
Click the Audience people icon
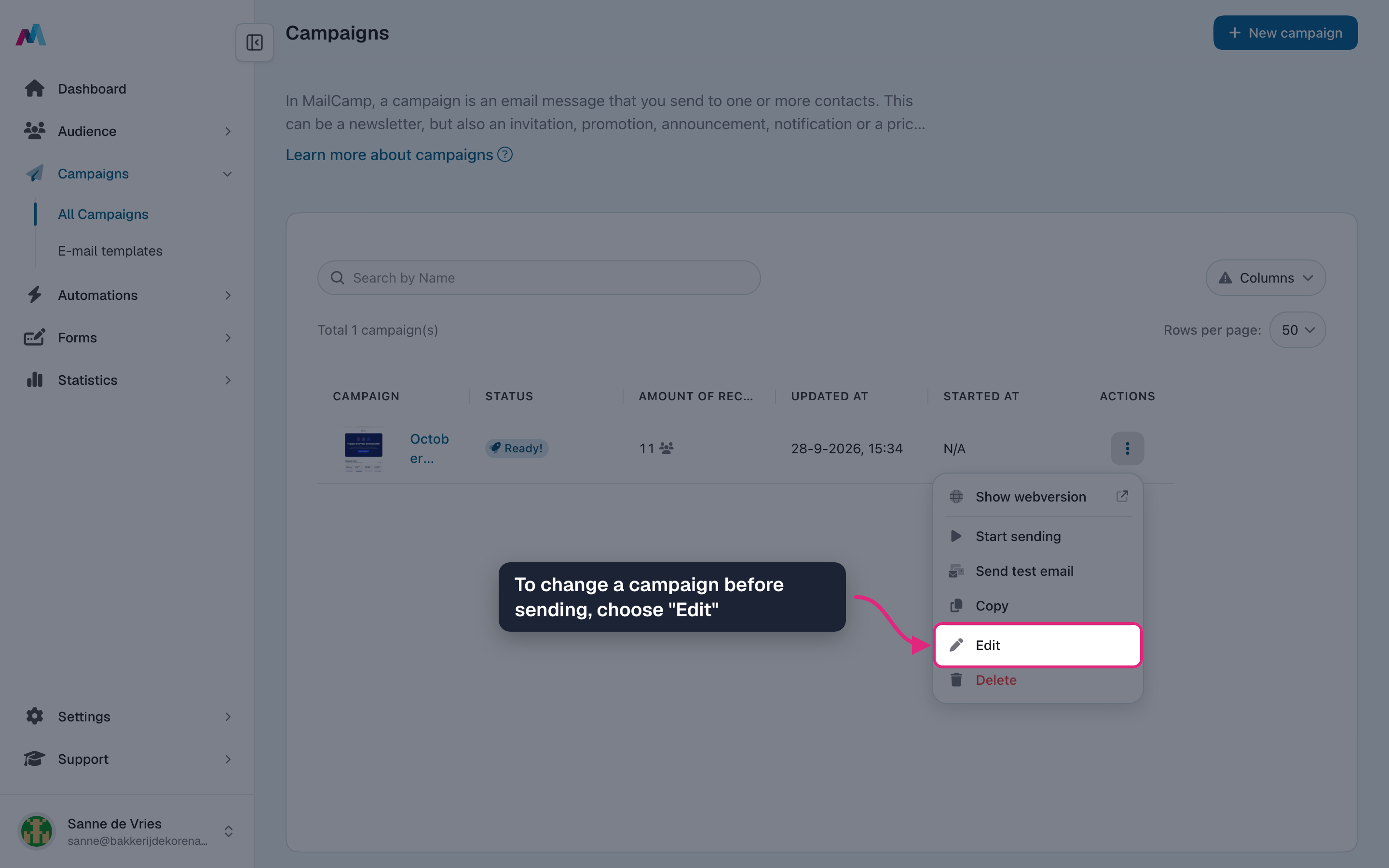click(34, 131)
